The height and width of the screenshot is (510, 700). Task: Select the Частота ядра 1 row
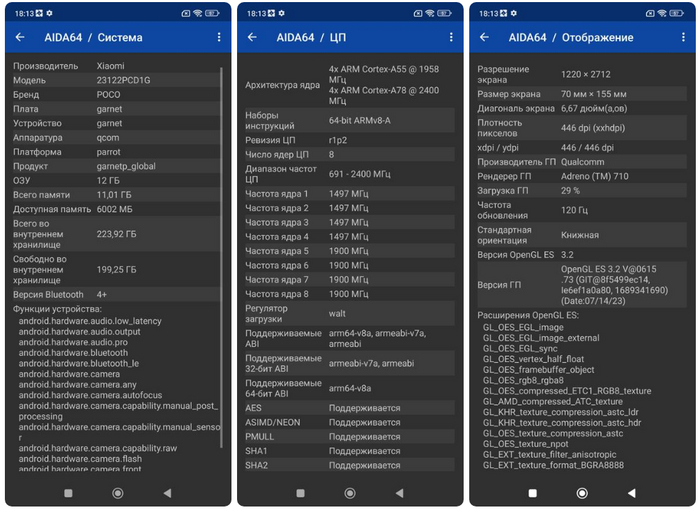[x=350, y=194]
